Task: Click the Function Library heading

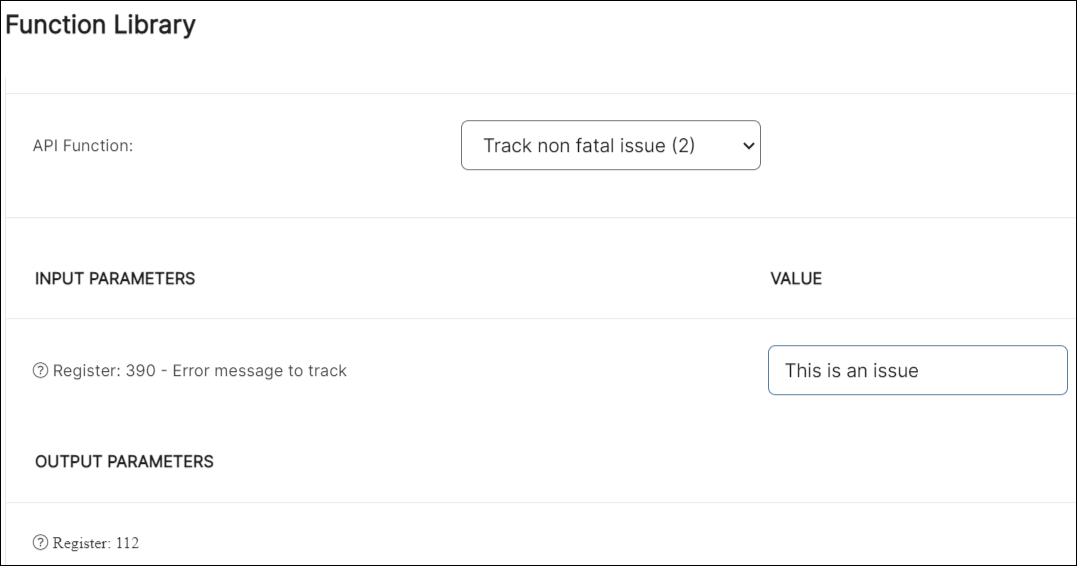Action: [100, 25]
